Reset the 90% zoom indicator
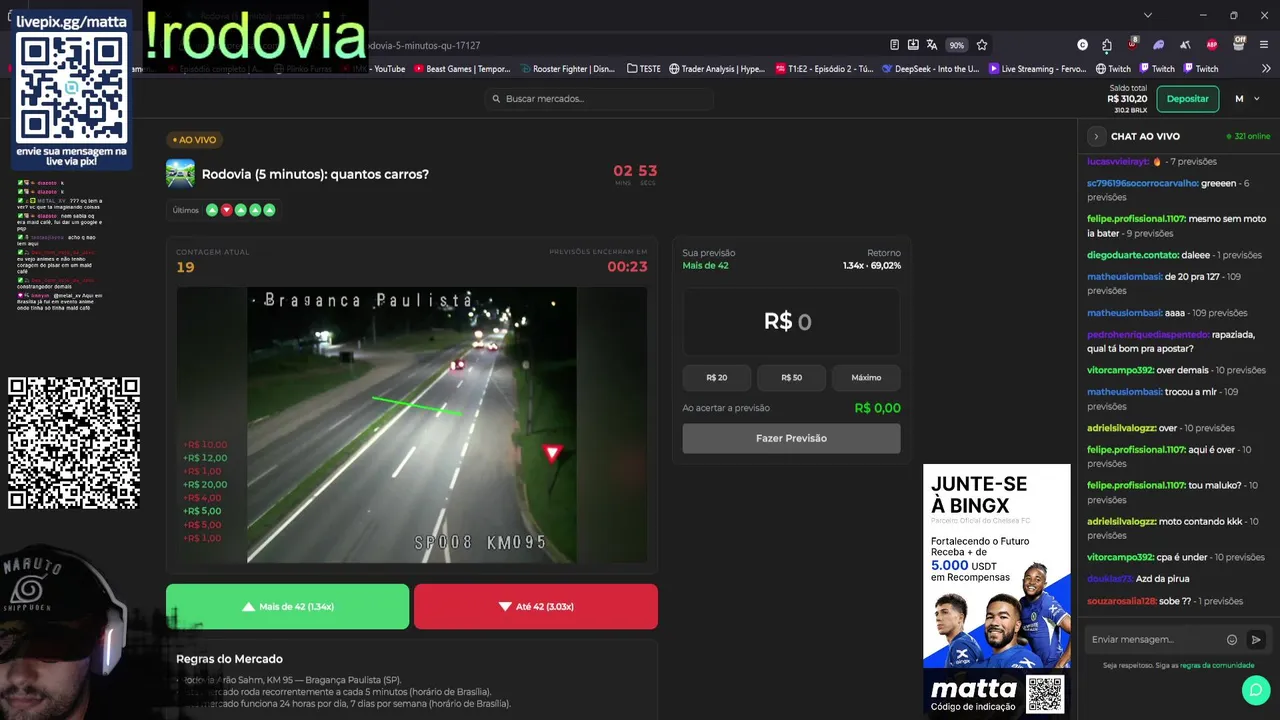Screen dimensions: 1280x720 click(x=957, y=45)
